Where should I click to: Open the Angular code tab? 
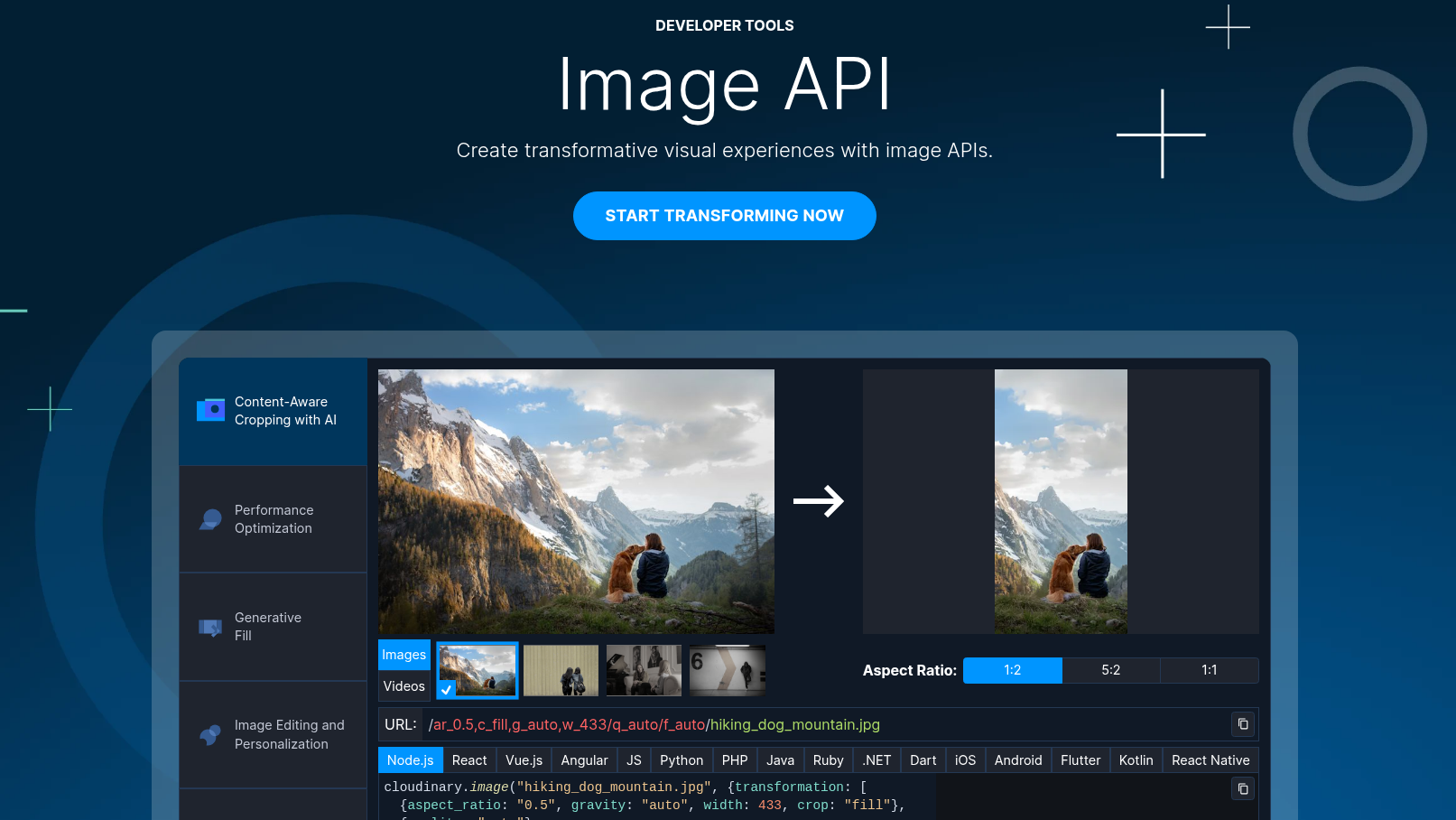coord(585,760)
